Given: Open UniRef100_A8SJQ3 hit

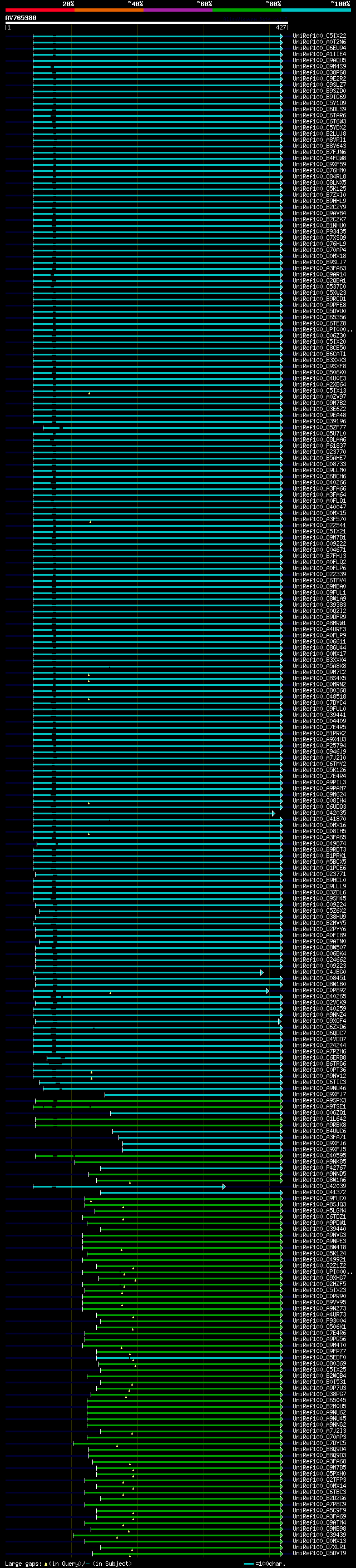Looking at the screenshot, I should click(x=319, y=1205).
